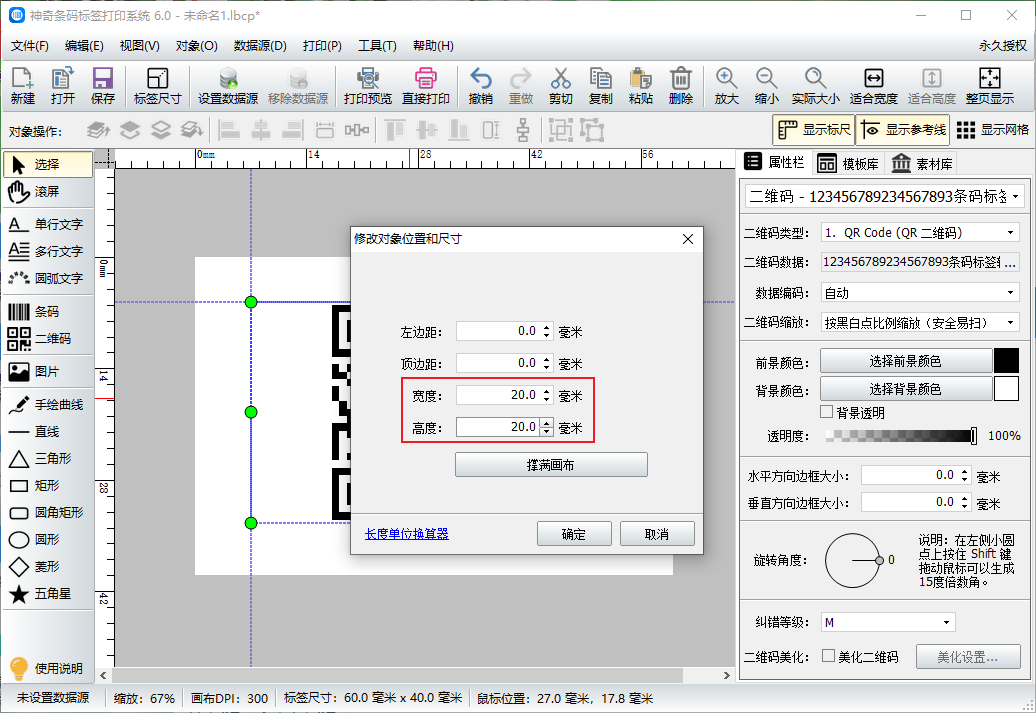The image size is (1036, 713).
Task: Click the 直接打印 printer icon
Action: point(426,86)
